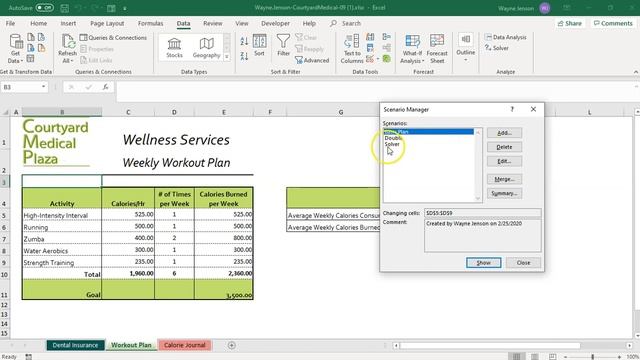Image resolution: width=640 pixels, height=360 pixels.
Task: Open Data Validation dropdown arrow
Action: 378,60
